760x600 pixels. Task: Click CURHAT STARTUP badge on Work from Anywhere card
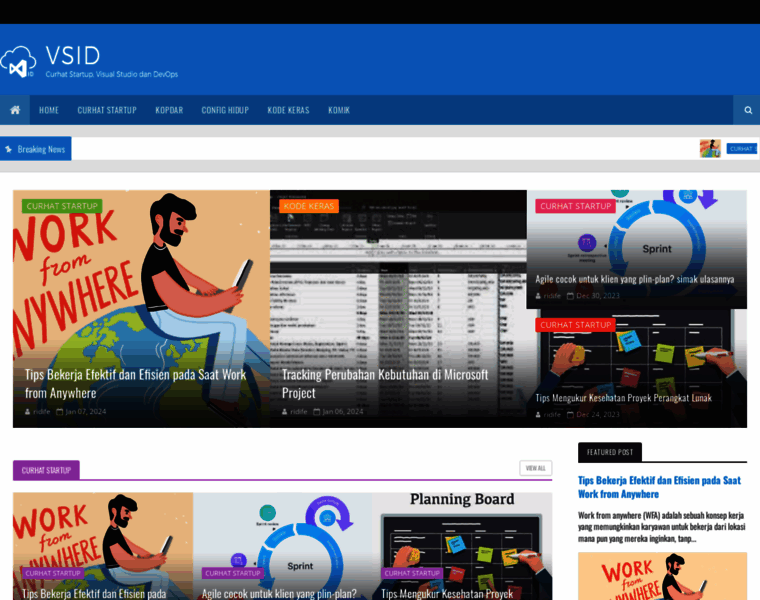53,573
